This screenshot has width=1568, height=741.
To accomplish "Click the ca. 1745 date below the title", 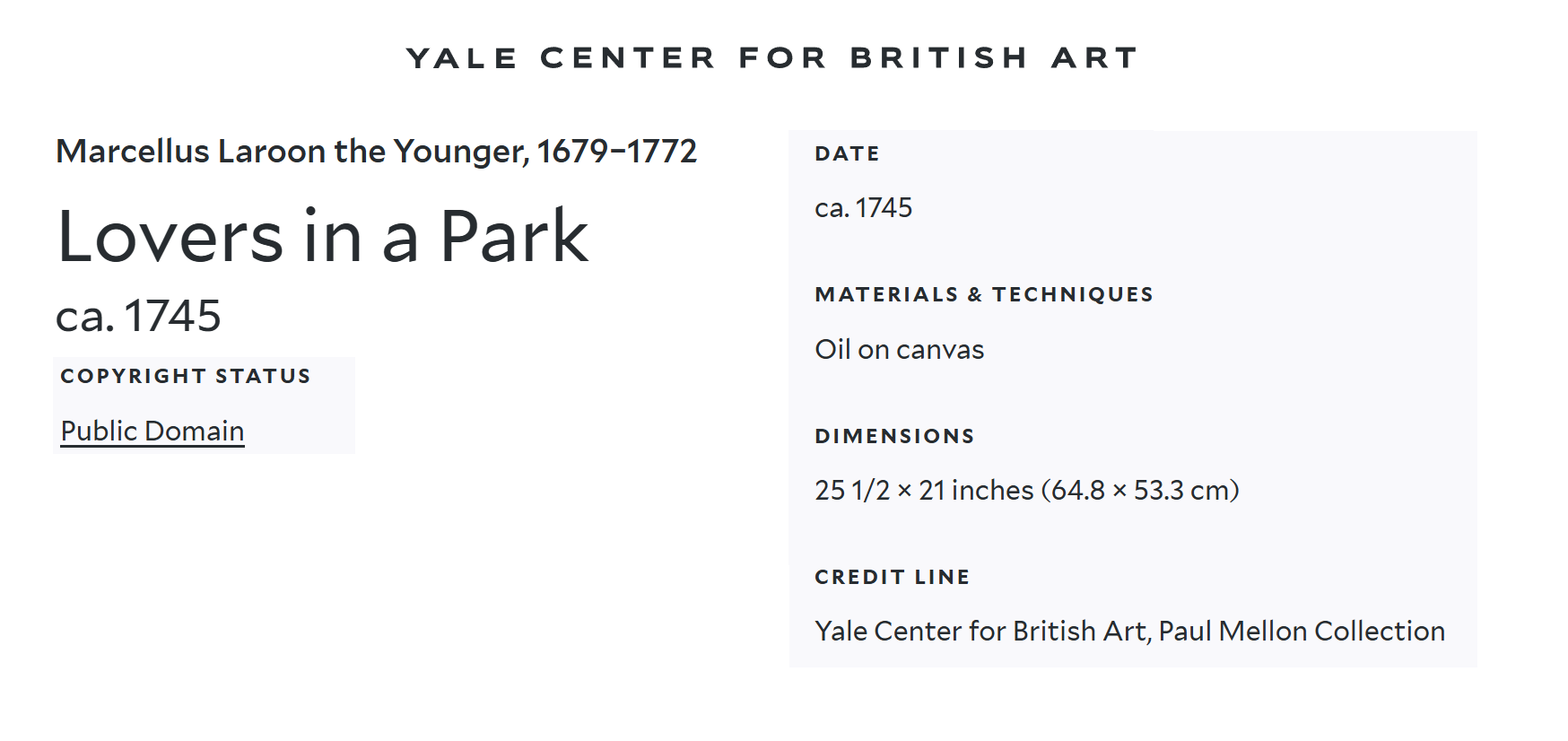I will 138,316.
